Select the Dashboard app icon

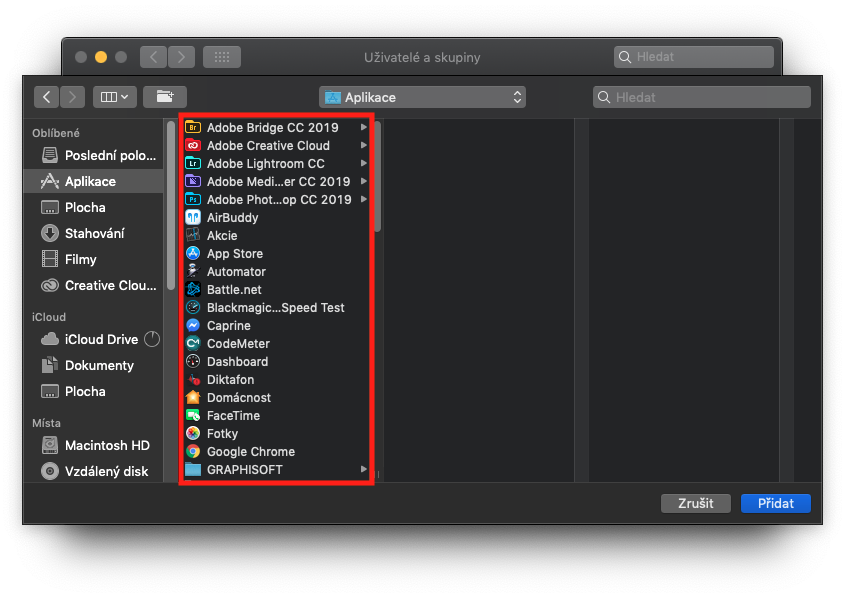[193, 361]
